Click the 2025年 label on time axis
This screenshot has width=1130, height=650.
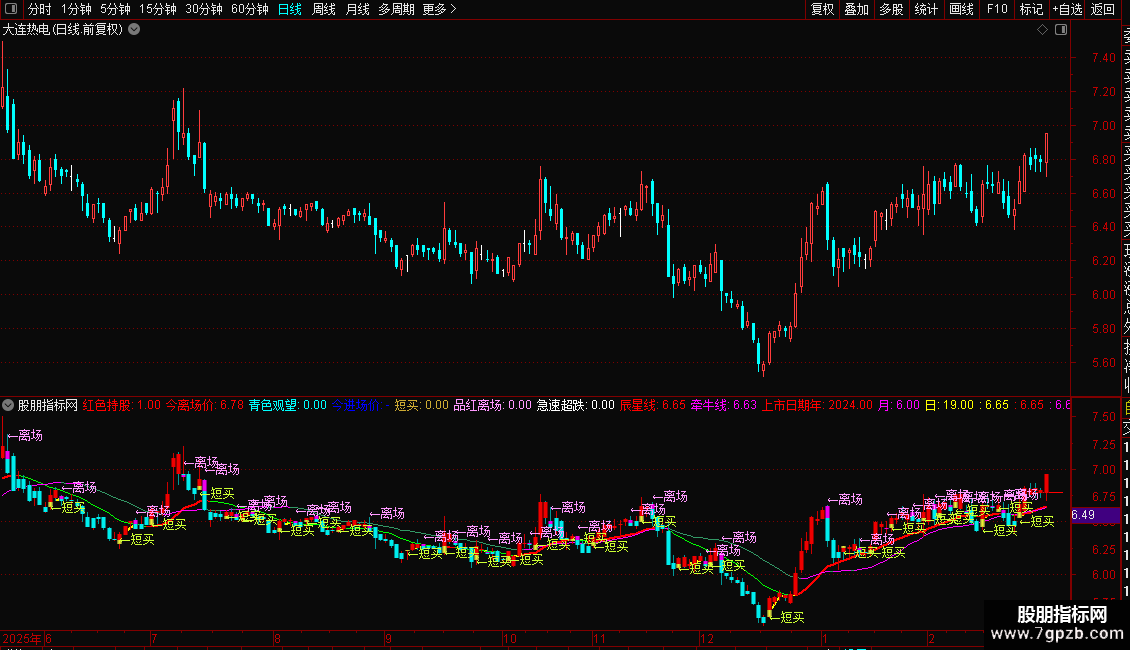22,638
